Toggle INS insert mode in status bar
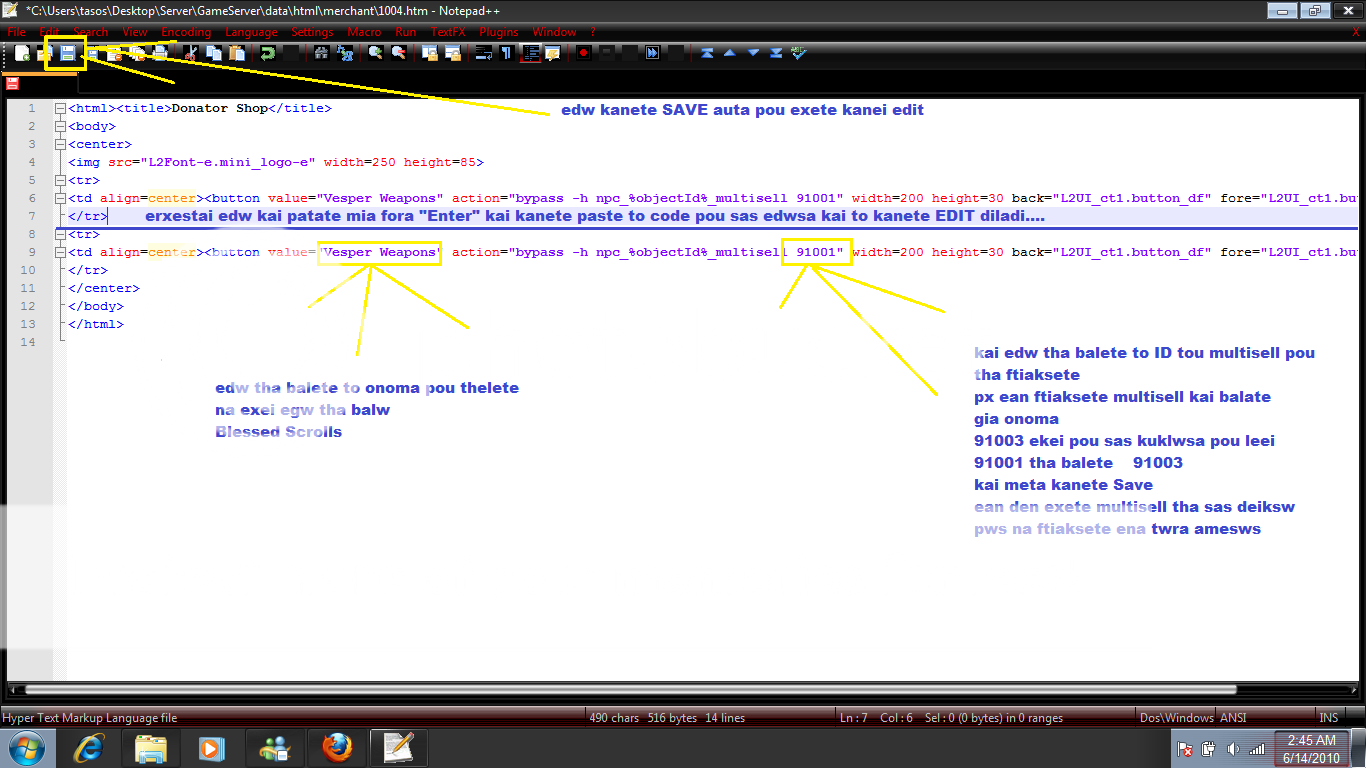Screen dimensions: 1366x768 click(x=1328, y=718)
